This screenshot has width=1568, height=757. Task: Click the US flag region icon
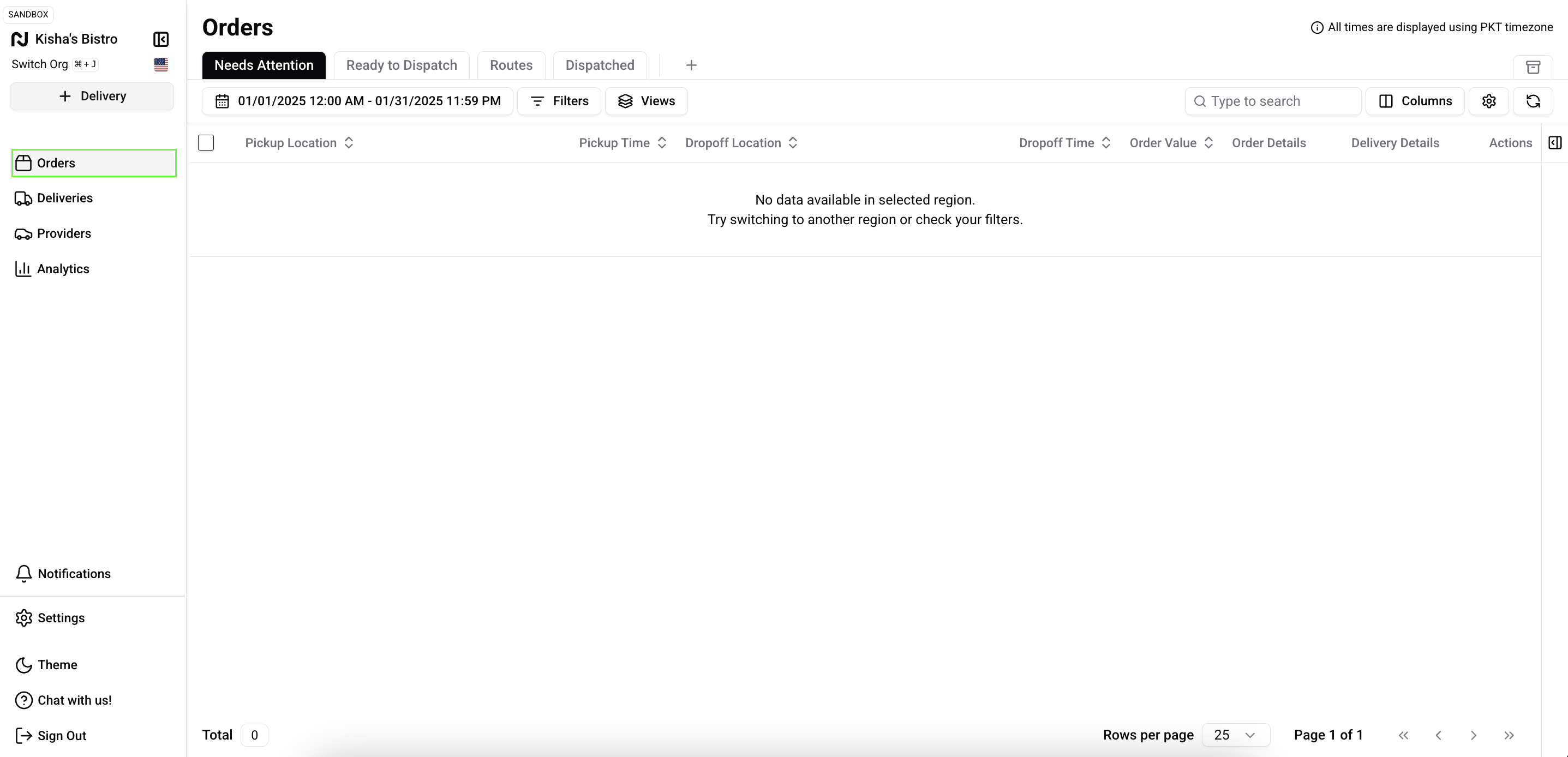coord(161,64)
